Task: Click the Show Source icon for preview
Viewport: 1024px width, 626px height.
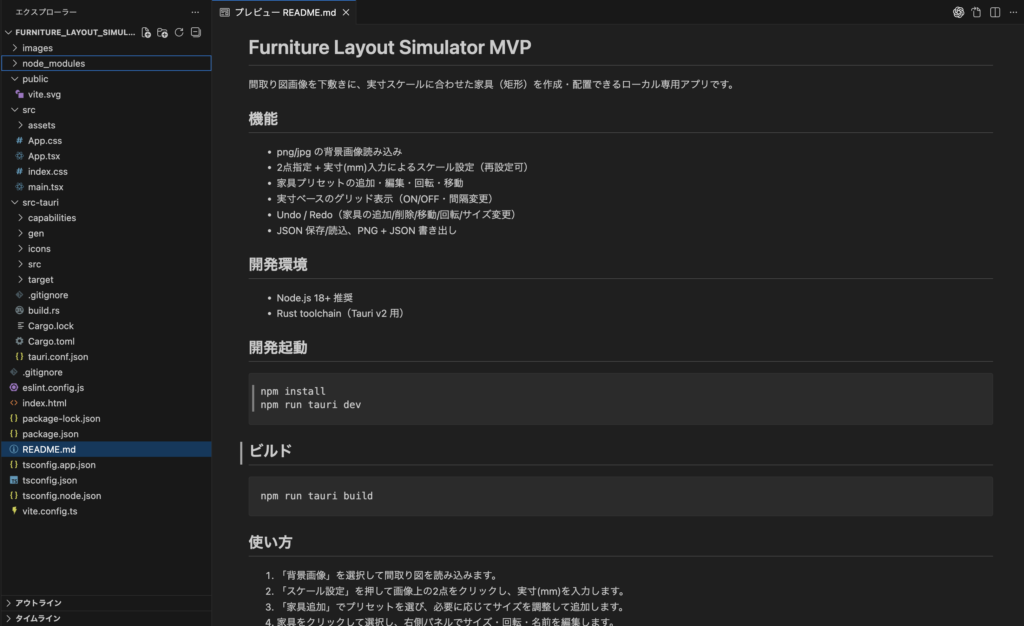Action: 977,12
